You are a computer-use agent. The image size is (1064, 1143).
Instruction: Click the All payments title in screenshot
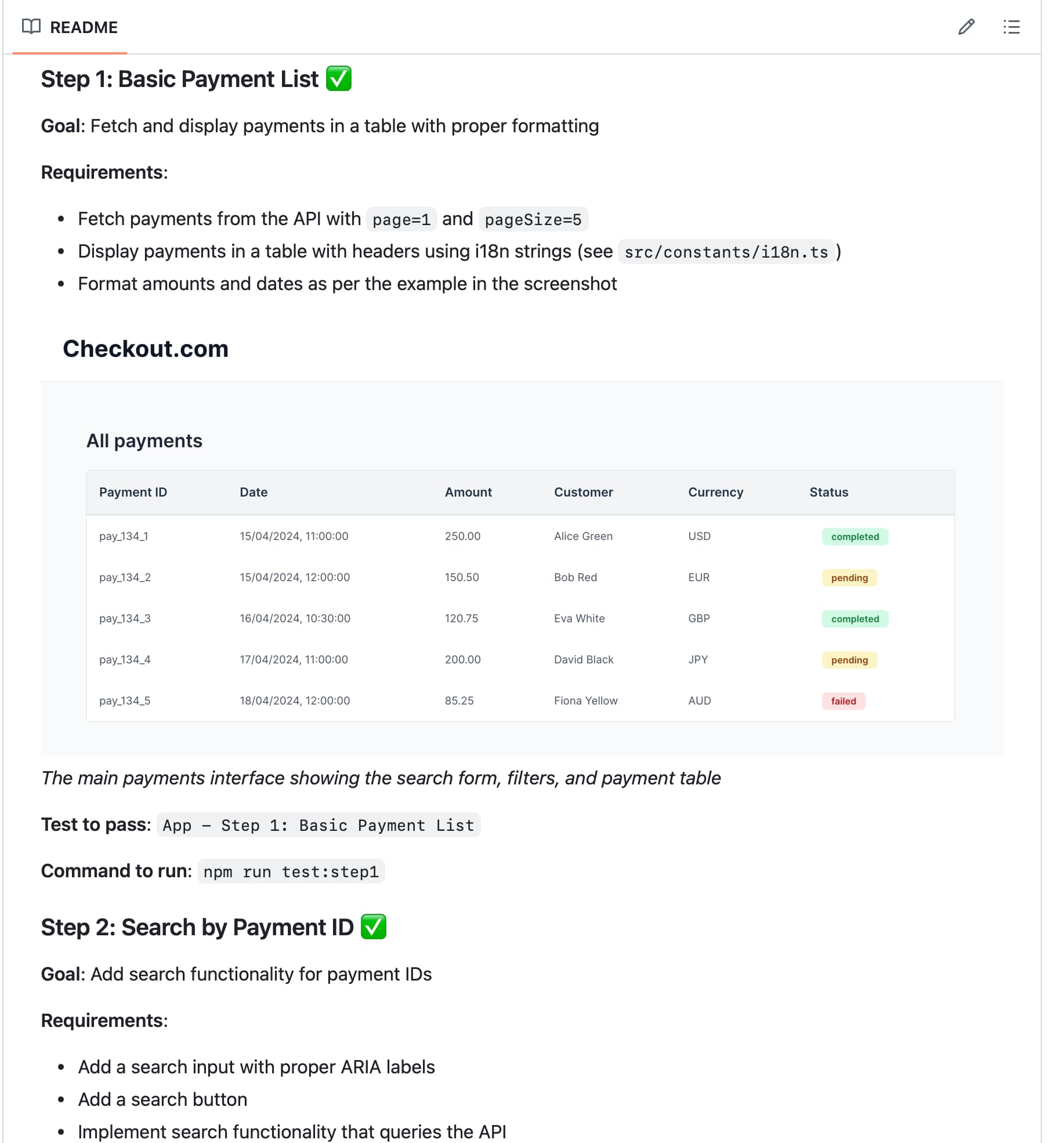click(x=144, y=441)
